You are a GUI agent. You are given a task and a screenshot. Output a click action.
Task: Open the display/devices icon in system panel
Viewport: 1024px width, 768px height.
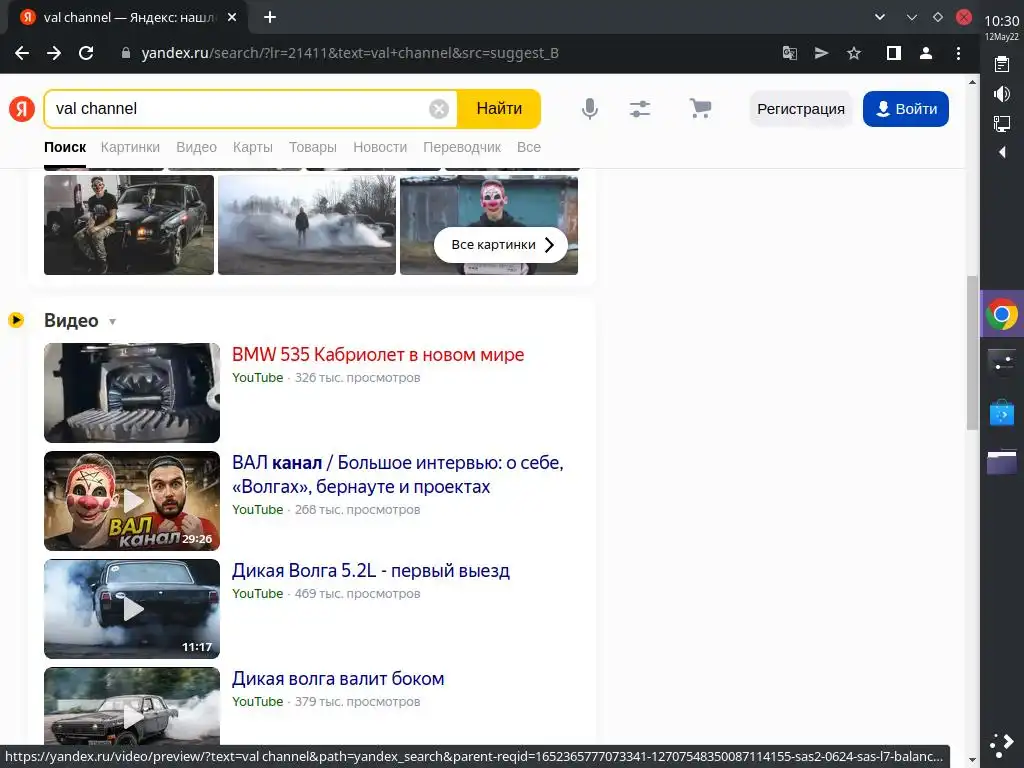(x=1002, y=123)
